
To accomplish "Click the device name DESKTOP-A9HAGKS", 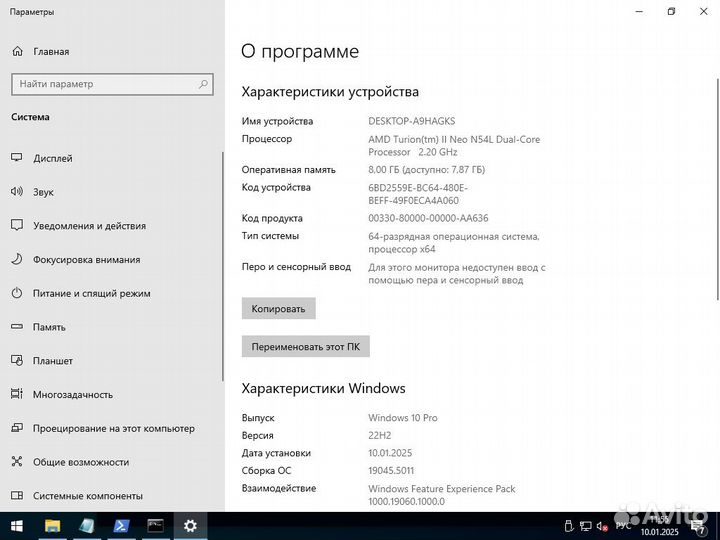I will (411, 121).
